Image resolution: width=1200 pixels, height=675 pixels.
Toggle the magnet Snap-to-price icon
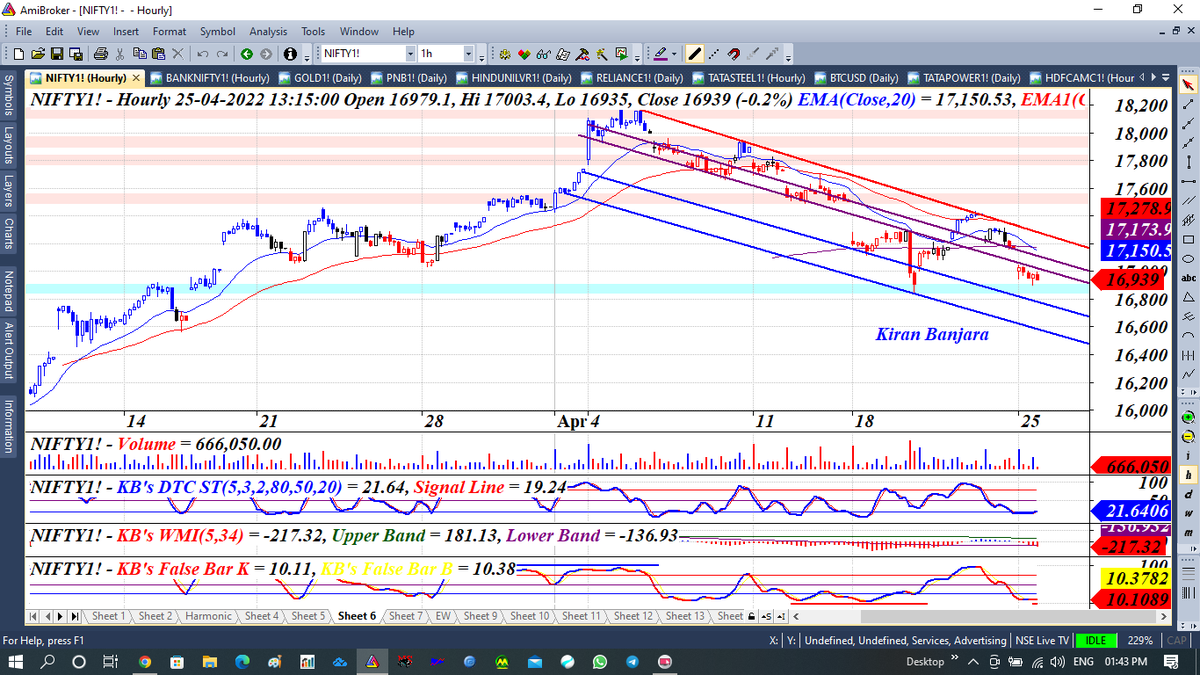point(733,52)
